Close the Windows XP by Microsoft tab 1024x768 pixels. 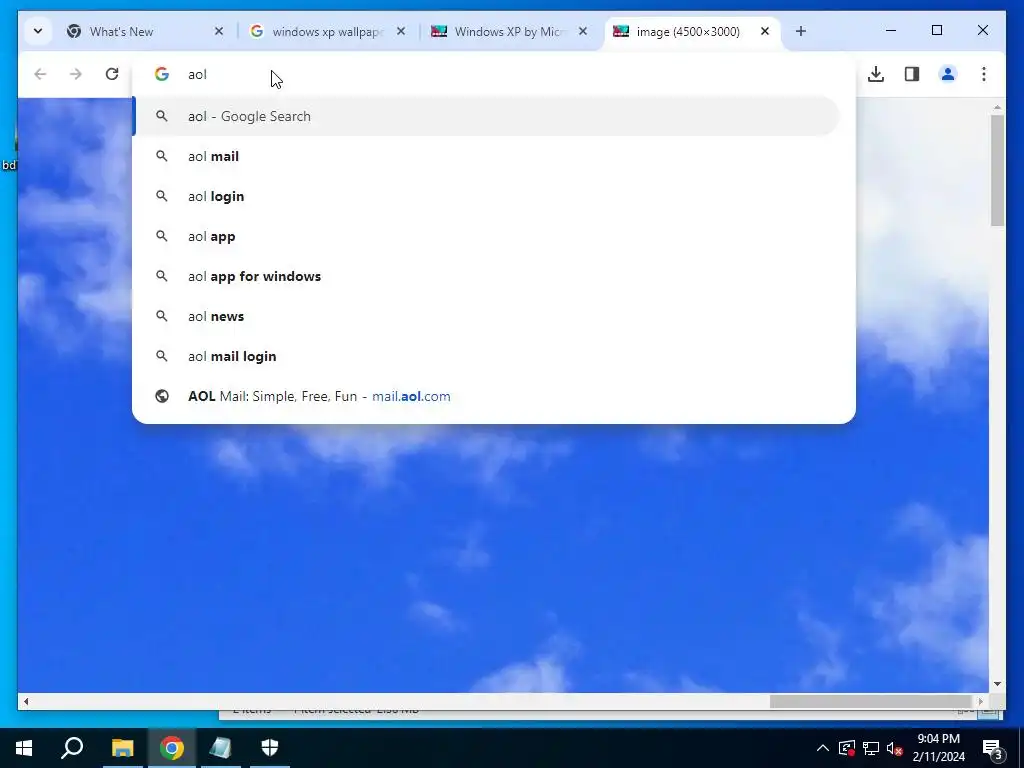pyautogui.click(x=583, y=31)
